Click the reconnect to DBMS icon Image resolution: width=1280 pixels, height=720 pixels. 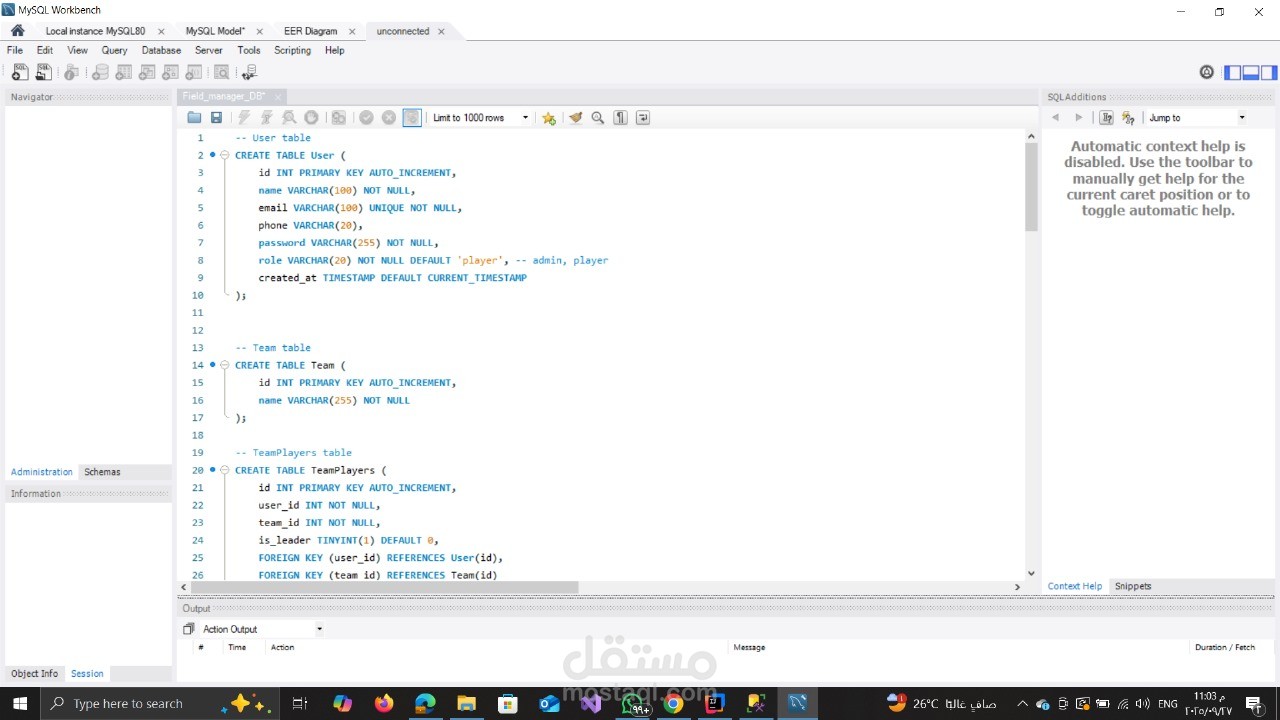249,72
